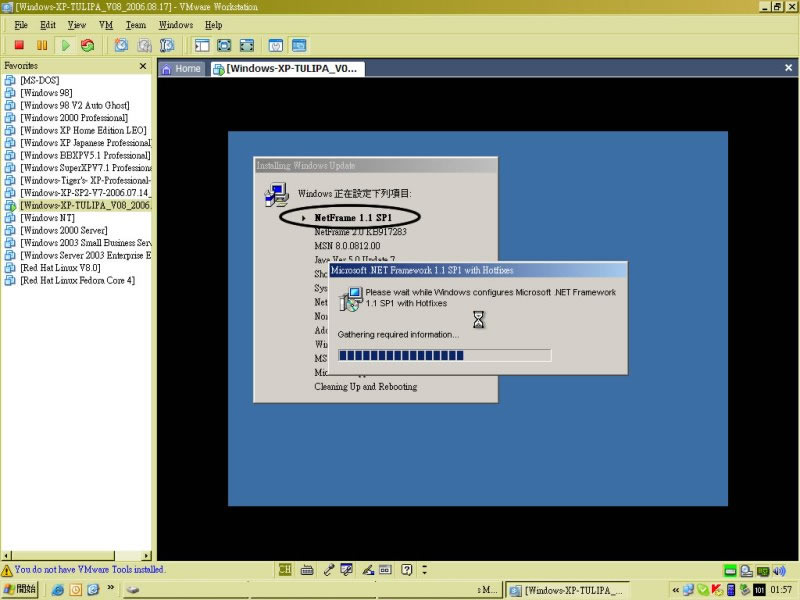Viewport: 800px width, 600px height.
Task: Close the Favorites panel
Action: [x=143, y=66]
